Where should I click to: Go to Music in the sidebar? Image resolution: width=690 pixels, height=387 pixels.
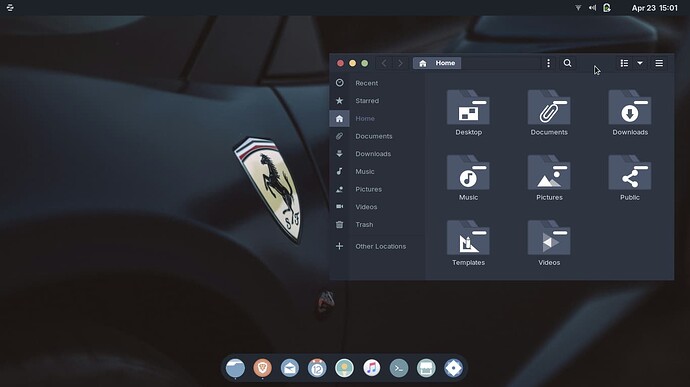tap(377, 171)
